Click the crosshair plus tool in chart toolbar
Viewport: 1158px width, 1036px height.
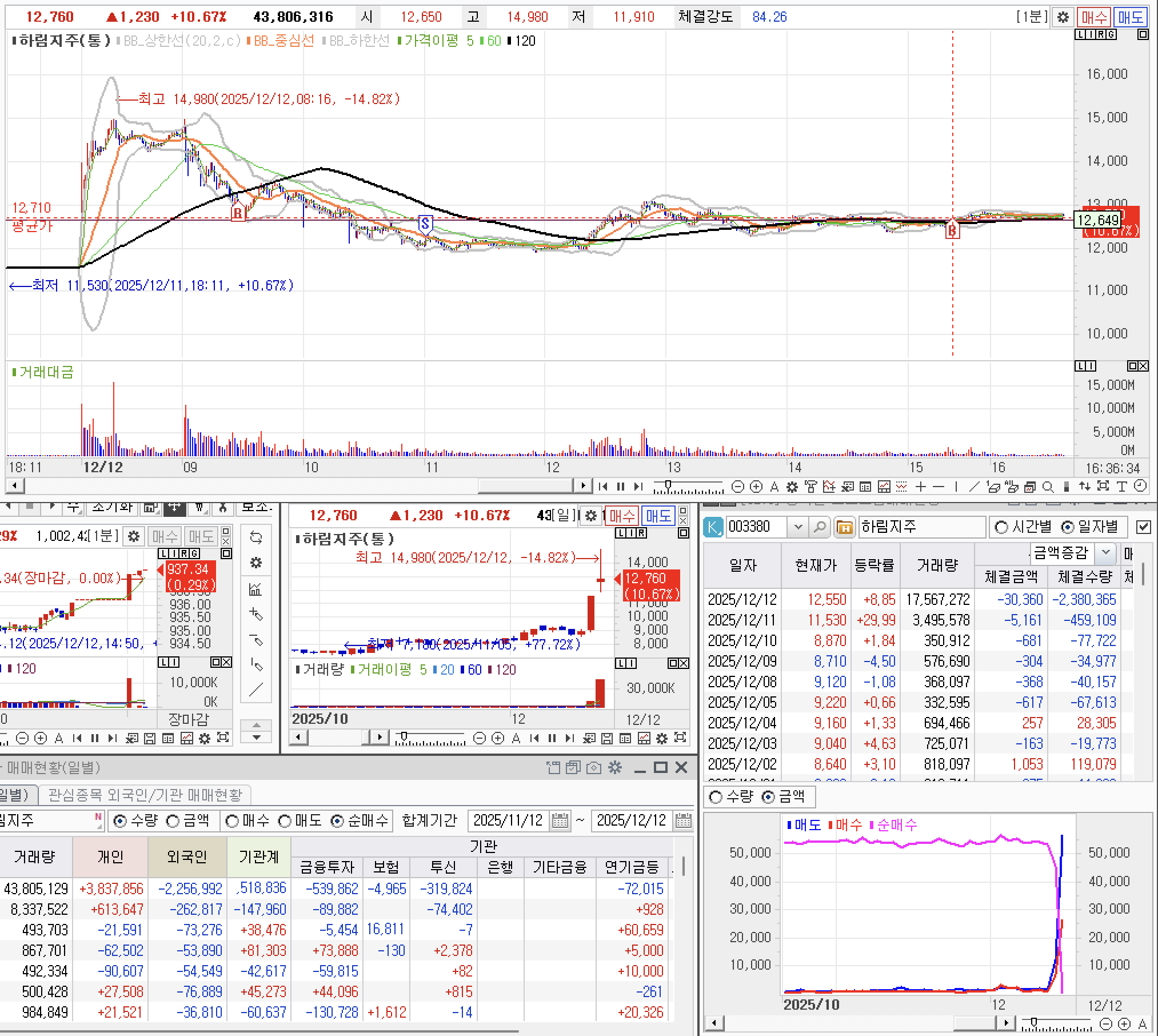[920, 487]
